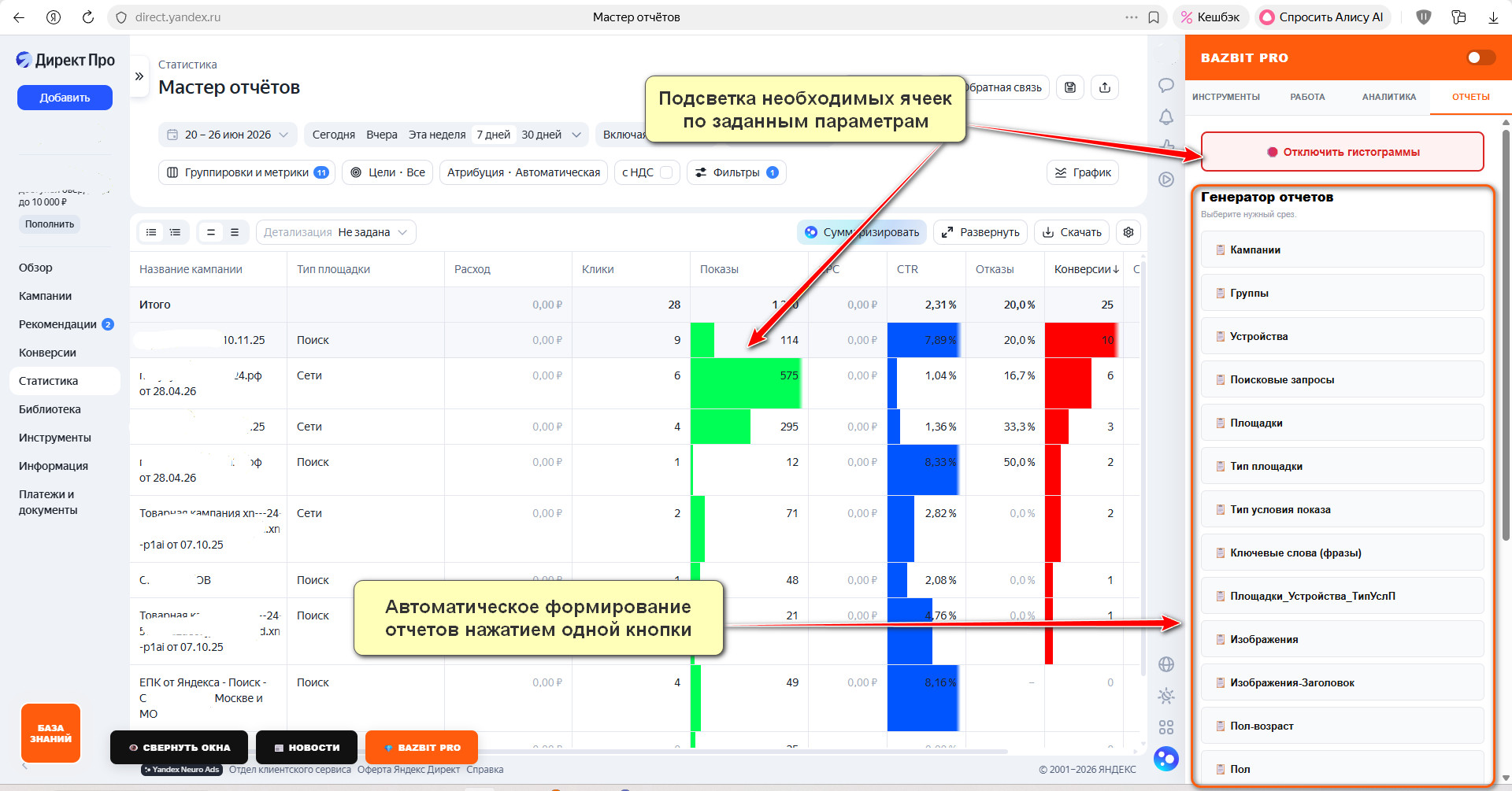
Task: Expand the left sidebar with the double-chevron
Action: tap(139, 76)
